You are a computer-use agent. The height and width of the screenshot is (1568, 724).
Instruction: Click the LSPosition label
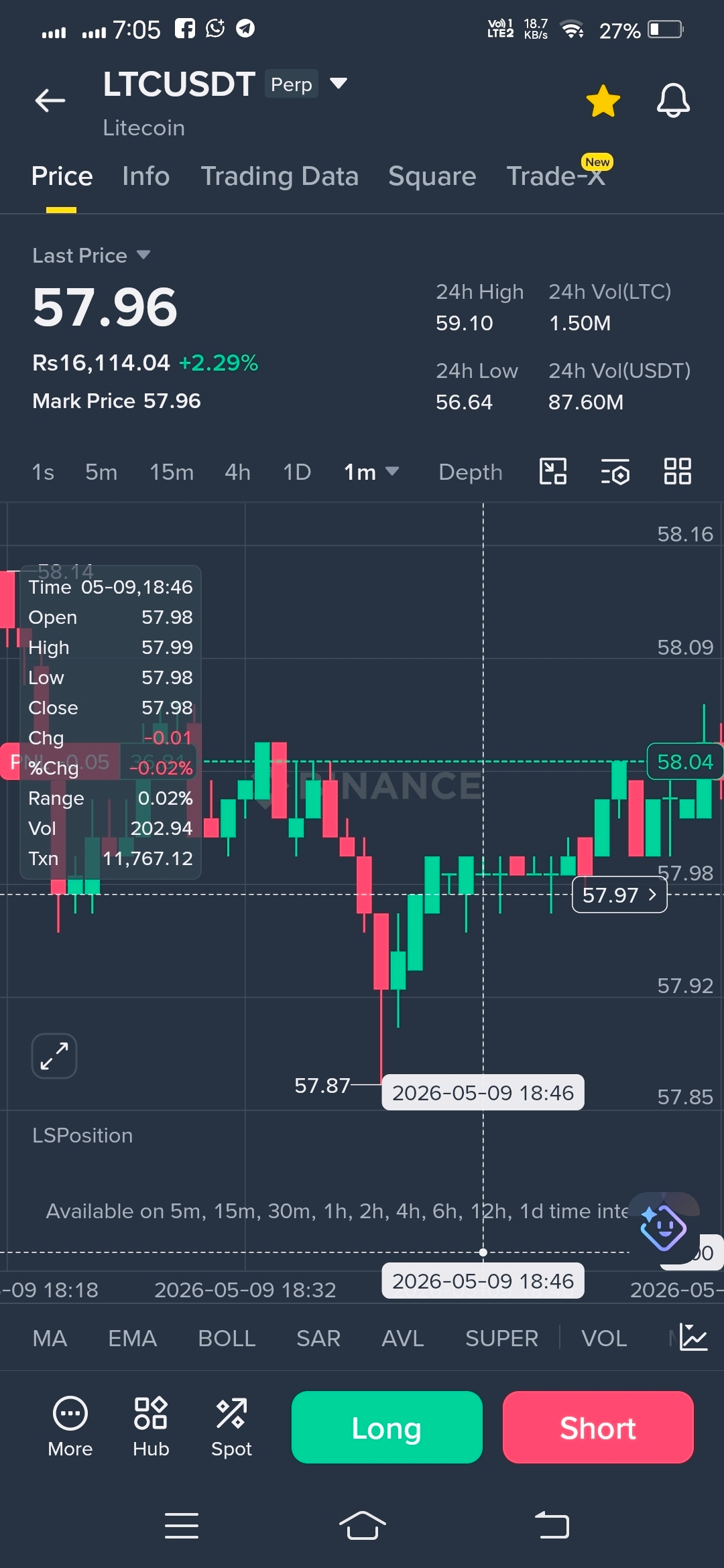point(82,1136)
